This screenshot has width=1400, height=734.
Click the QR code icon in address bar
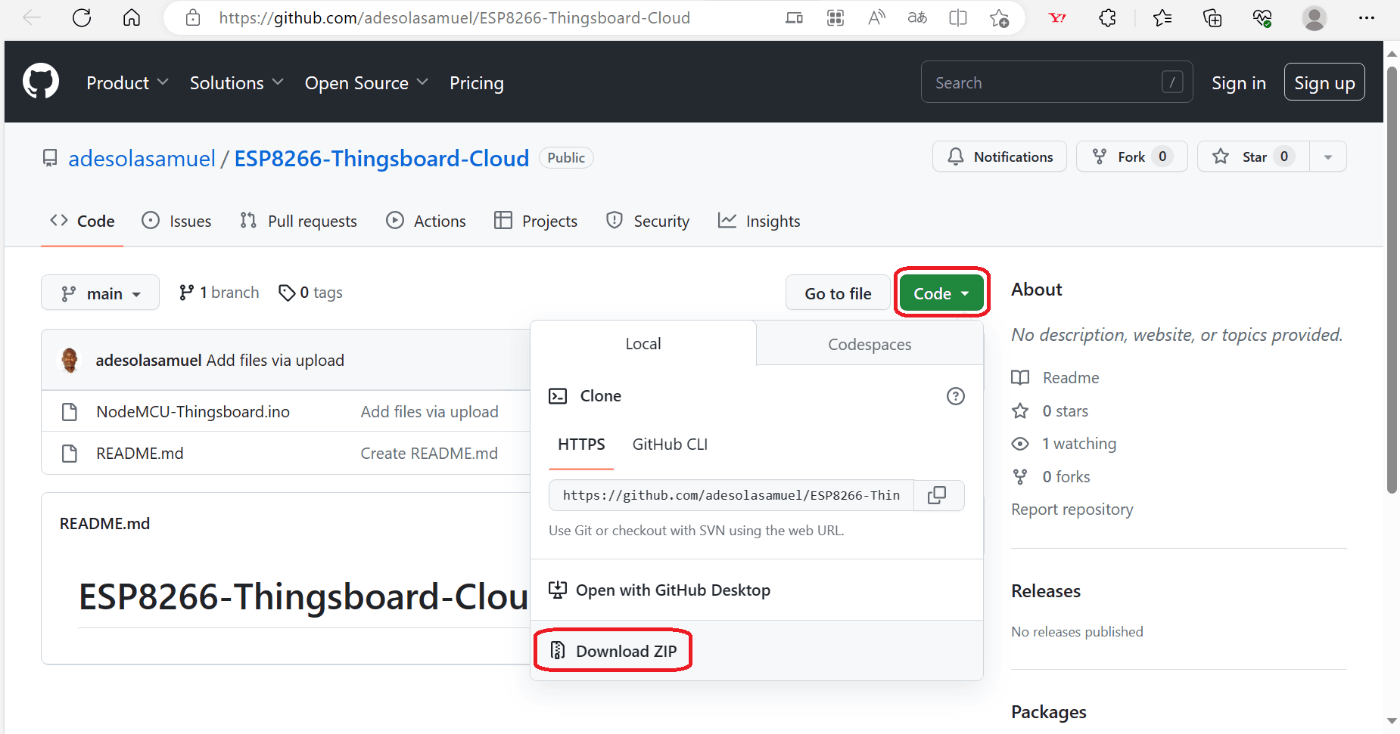(x=835, y=18)
